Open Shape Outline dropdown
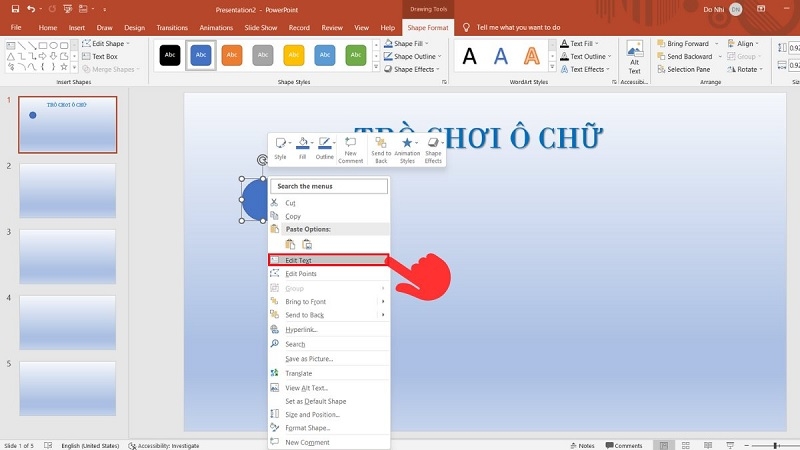This screenshot has width=800, height=450. coord(412,56)
